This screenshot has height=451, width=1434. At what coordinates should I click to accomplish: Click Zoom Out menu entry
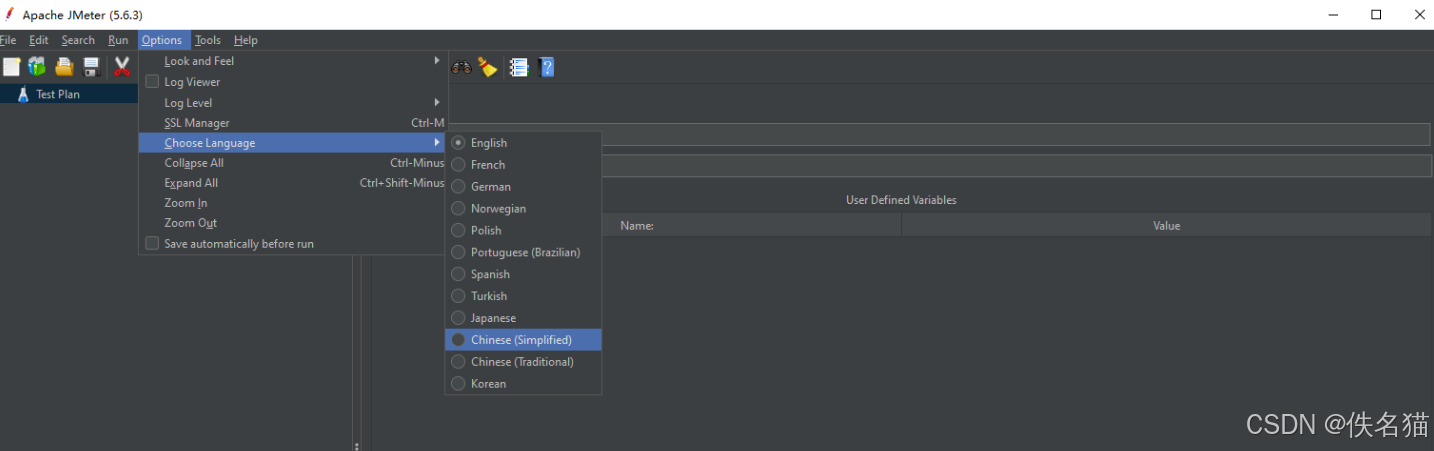293,223
